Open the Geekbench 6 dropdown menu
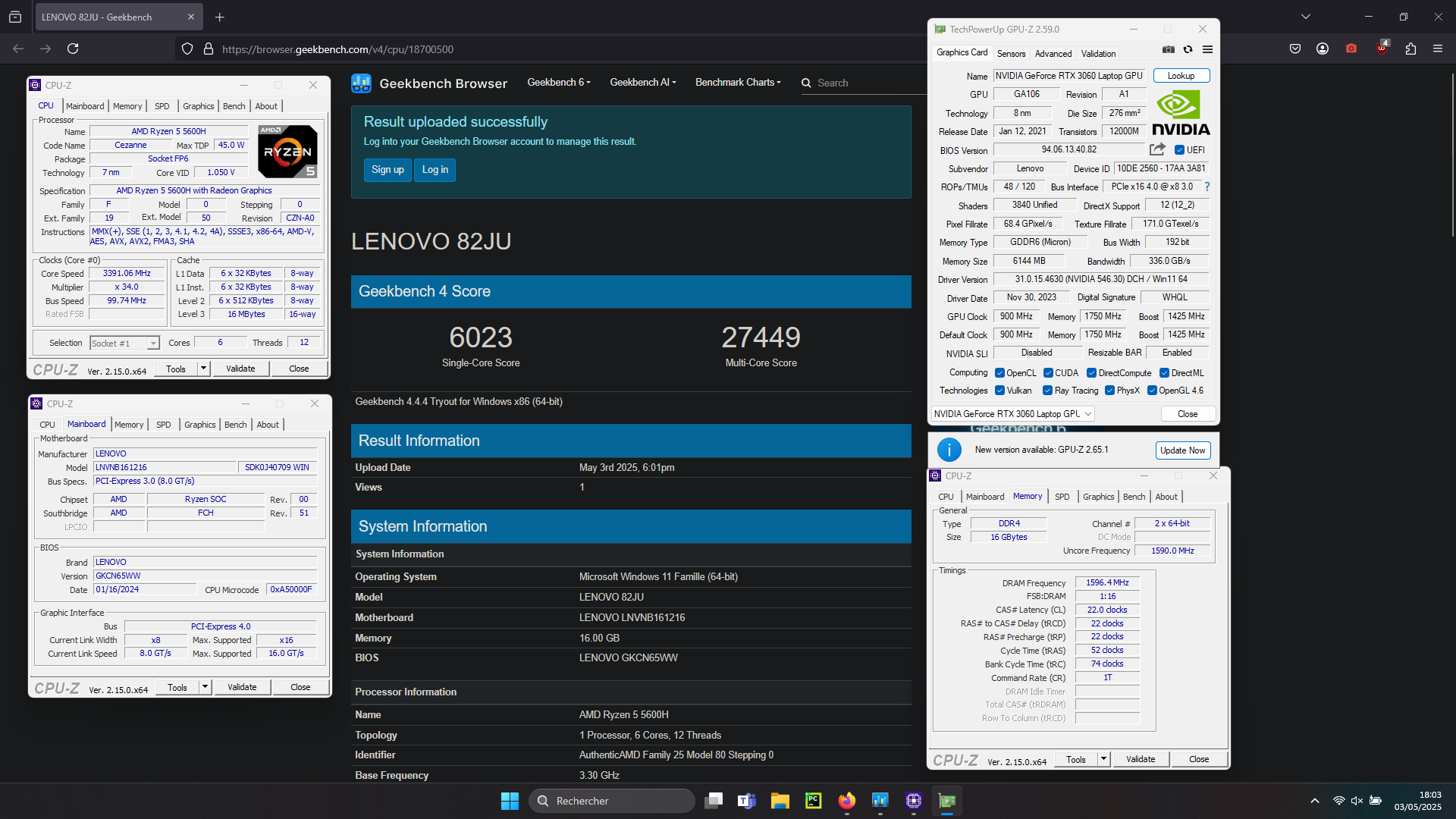 click(559, 83)
